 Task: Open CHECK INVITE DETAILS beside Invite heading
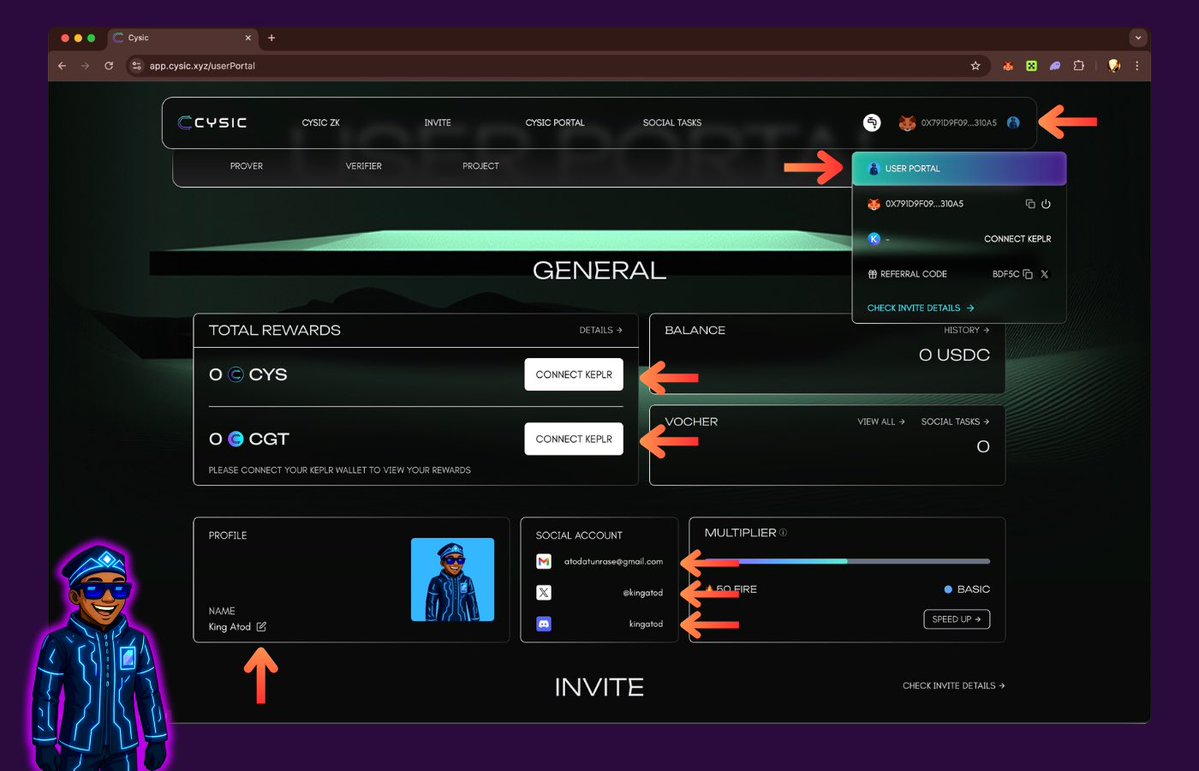pos(954,685)
